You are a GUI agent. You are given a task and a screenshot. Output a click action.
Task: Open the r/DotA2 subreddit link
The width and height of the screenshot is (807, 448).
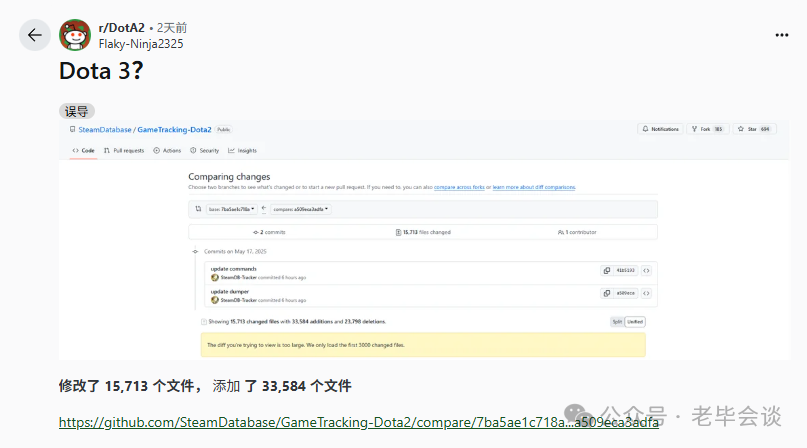pos(121,28)
